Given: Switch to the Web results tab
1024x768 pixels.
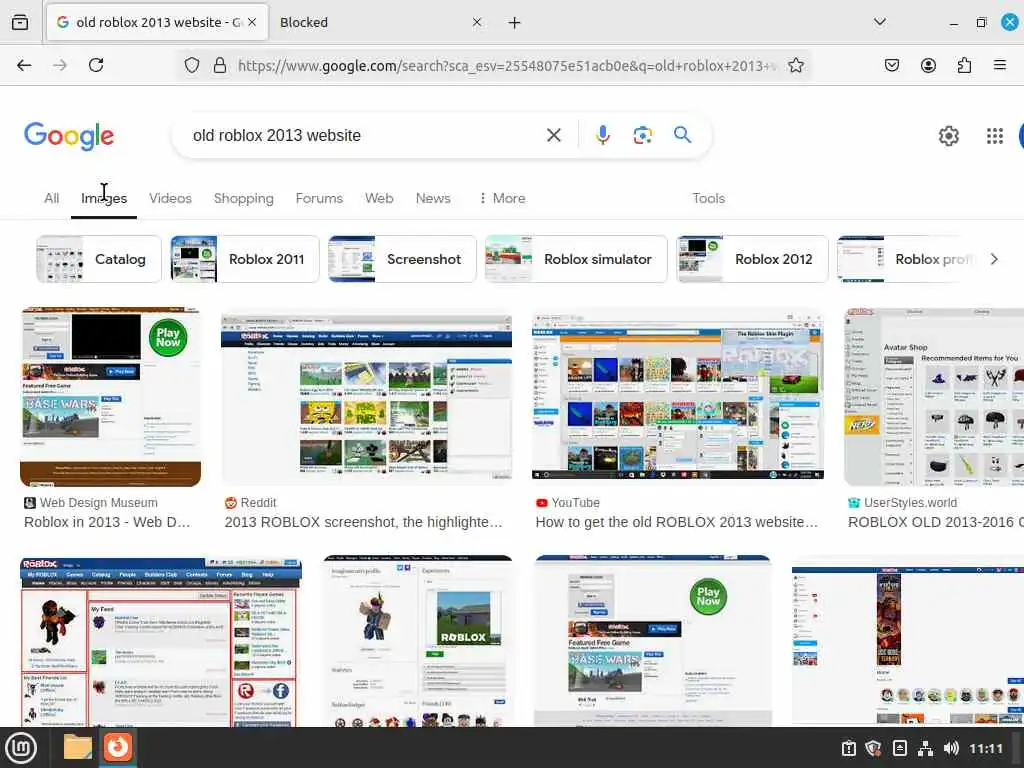Looking at the screenshot, I should tap(379, 198).
